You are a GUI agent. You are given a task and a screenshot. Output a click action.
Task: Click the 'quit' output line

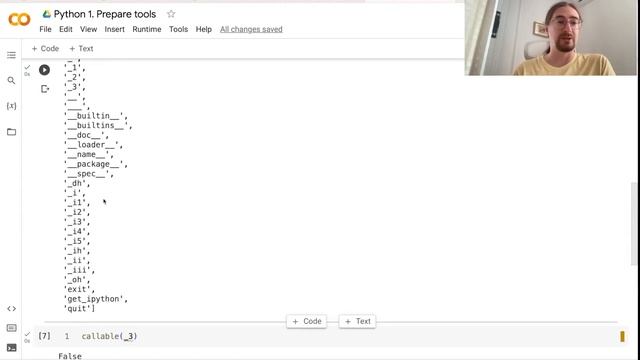(79, 309)
